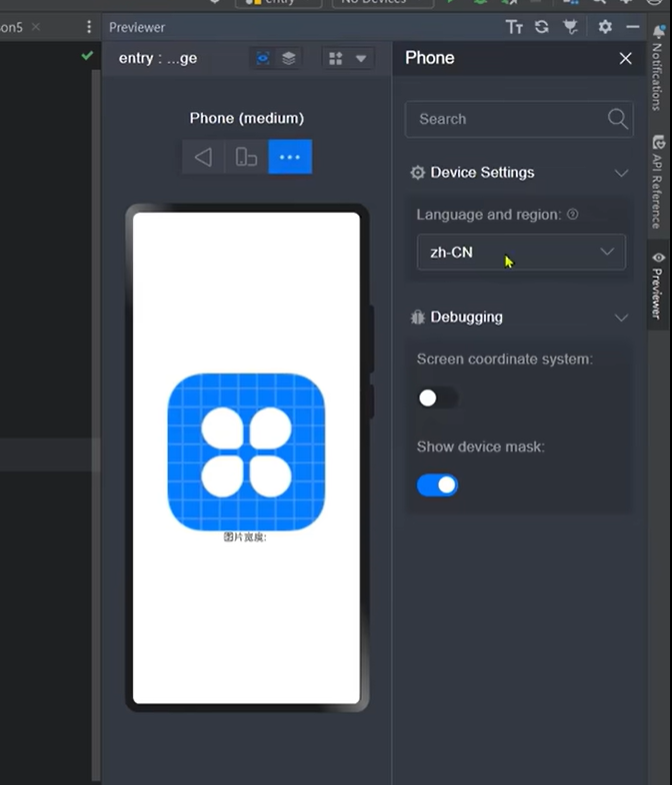Turn off Show device mask toggle

pos(437,485)
